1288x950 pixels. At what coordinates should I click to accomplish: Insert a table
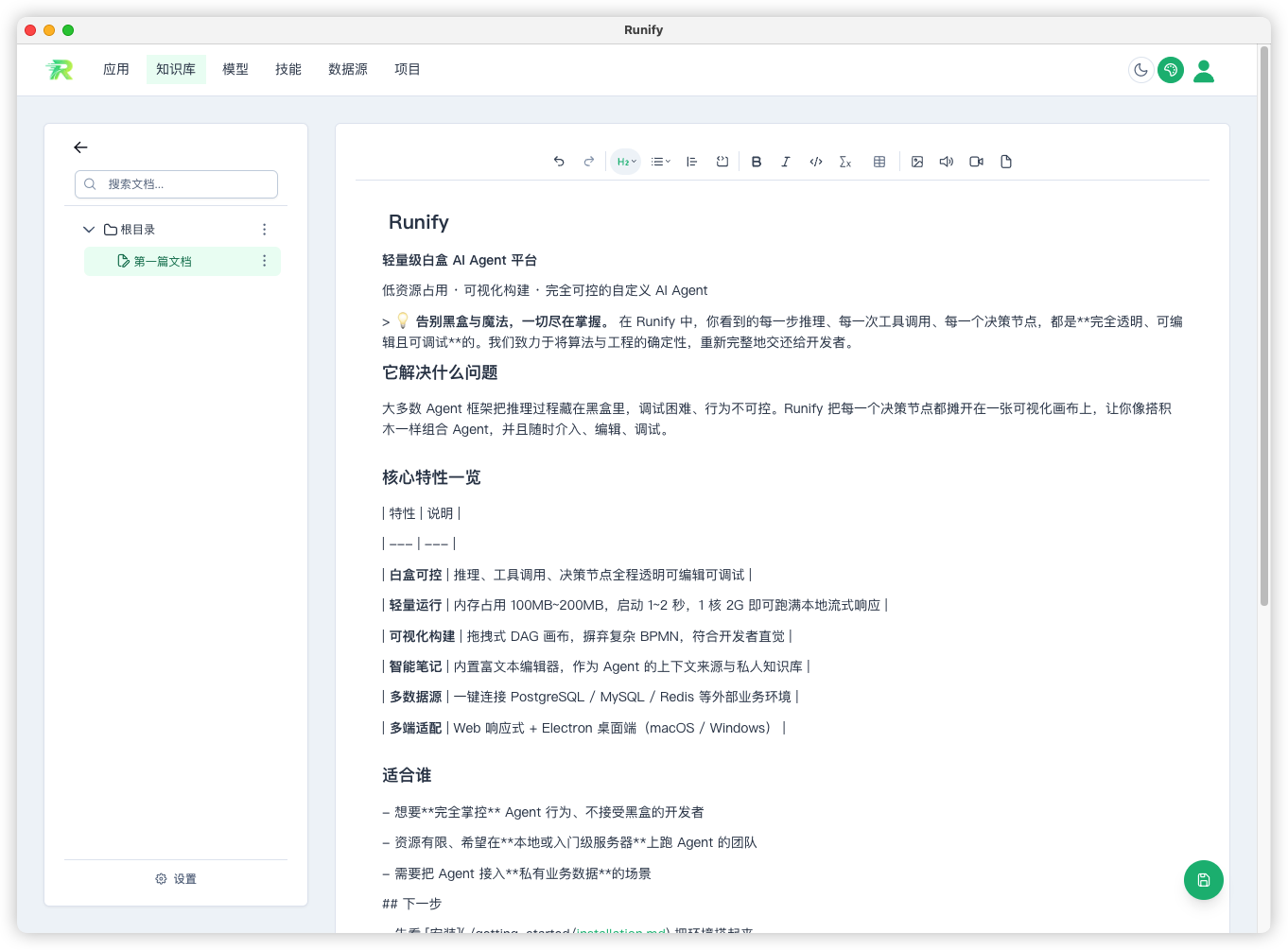click(x=879, y=162)
